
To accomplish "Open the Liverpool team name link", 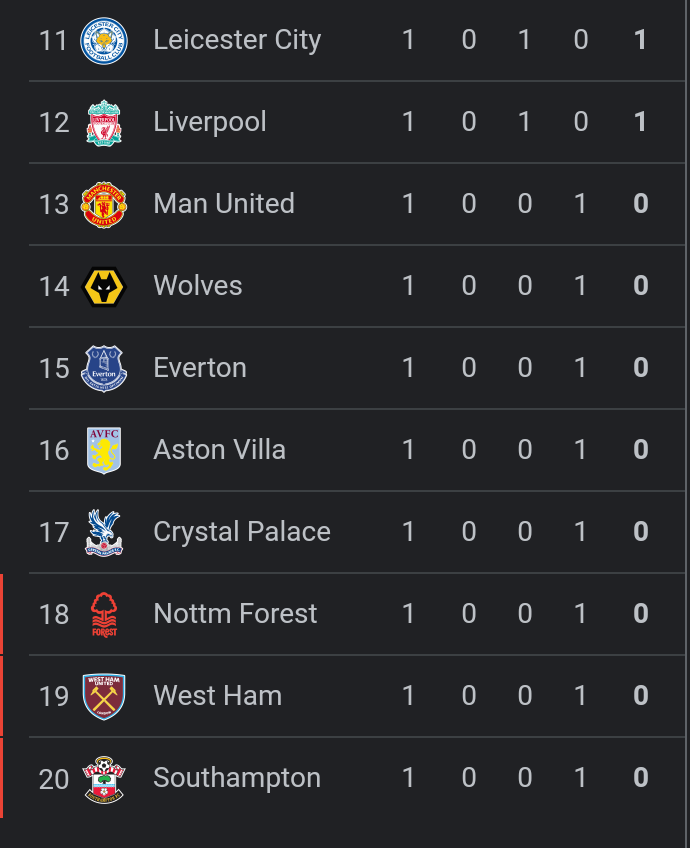I will coord(210,122).
